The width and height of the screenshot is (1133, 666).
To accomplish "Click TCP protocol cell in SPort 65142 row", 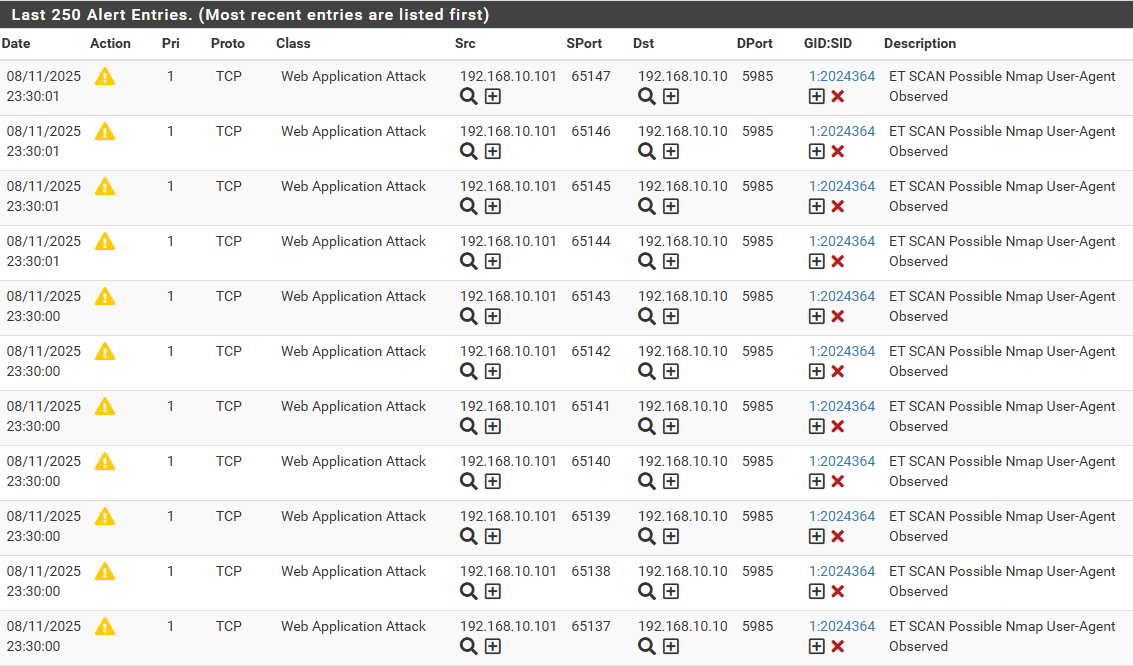I will pos(228,351).
